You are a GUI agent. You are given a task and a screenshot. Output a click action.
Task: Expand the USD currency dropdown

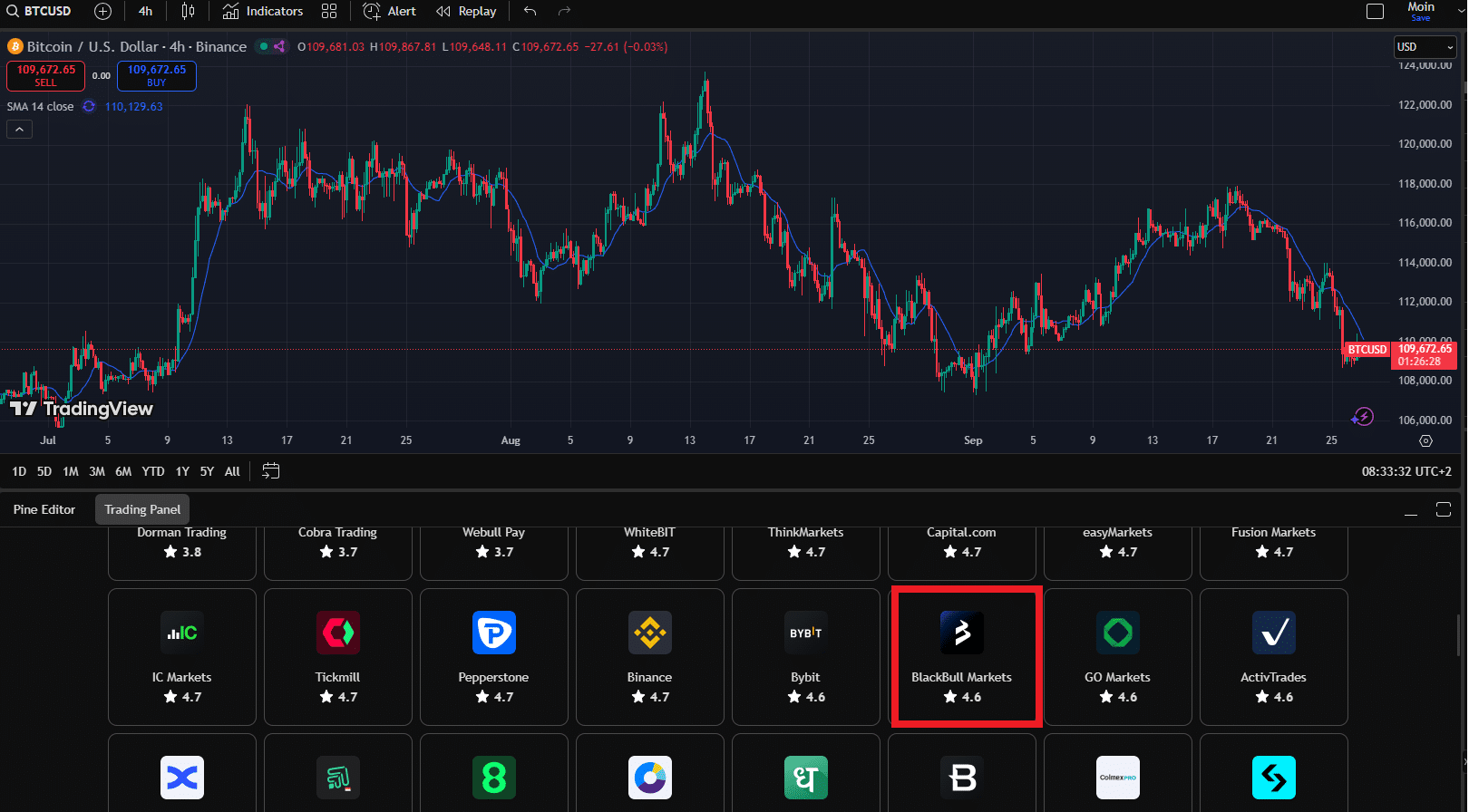click(1424, 47)
